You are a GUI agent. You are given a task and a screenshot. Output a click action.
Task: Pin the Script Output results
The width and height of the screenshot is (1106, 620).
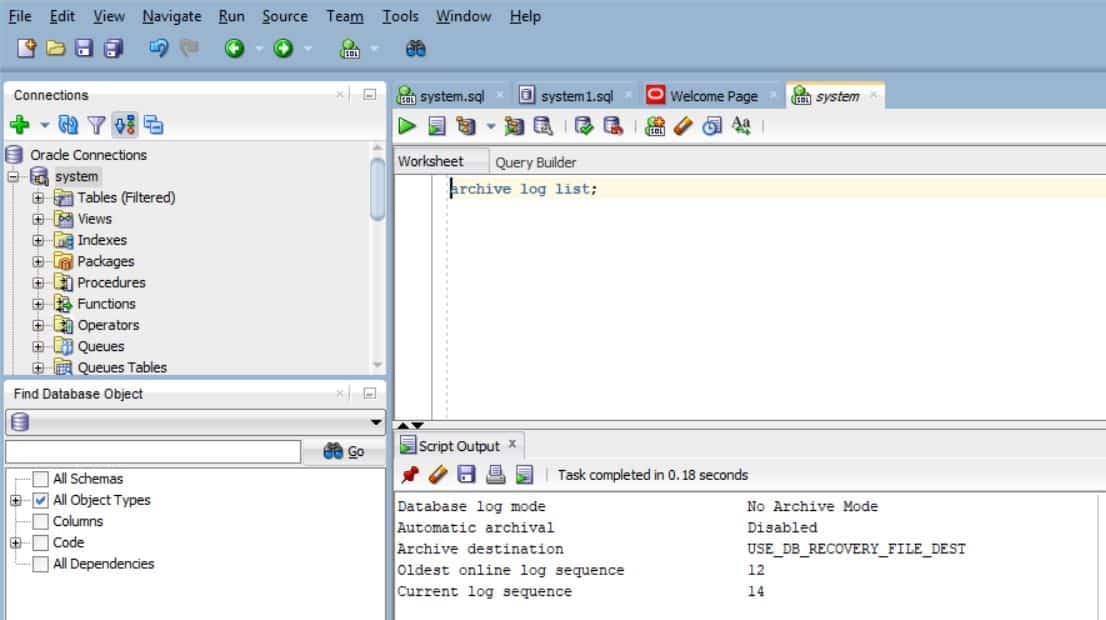coord(409,474)
